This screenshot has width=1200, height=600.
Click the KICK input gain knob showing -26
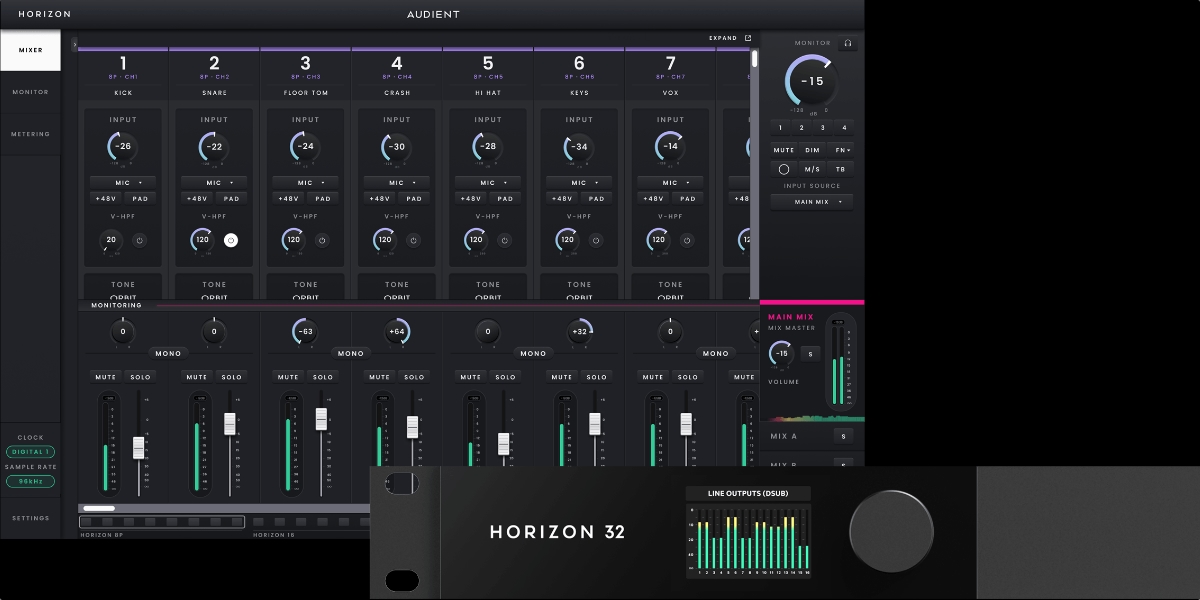tap(123, 147)
